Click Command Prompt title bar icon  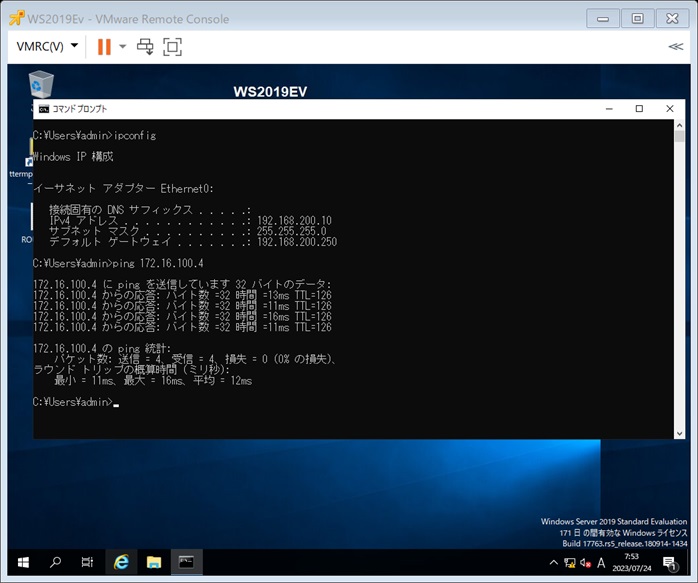click(44, 109)
